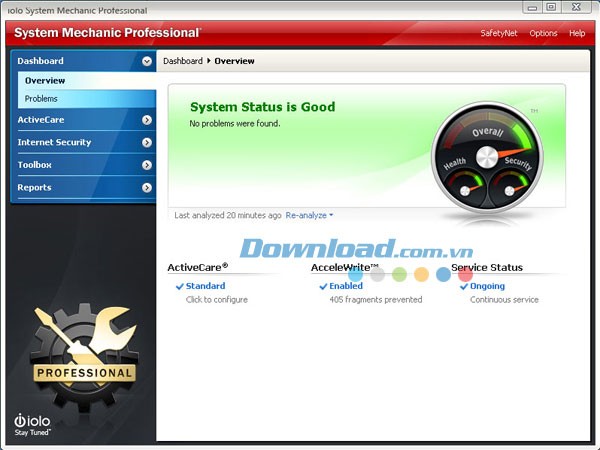This screenshot has height=450, width=600.
Task: Click the Security mini gauge
Action: [x=510, y=187]
